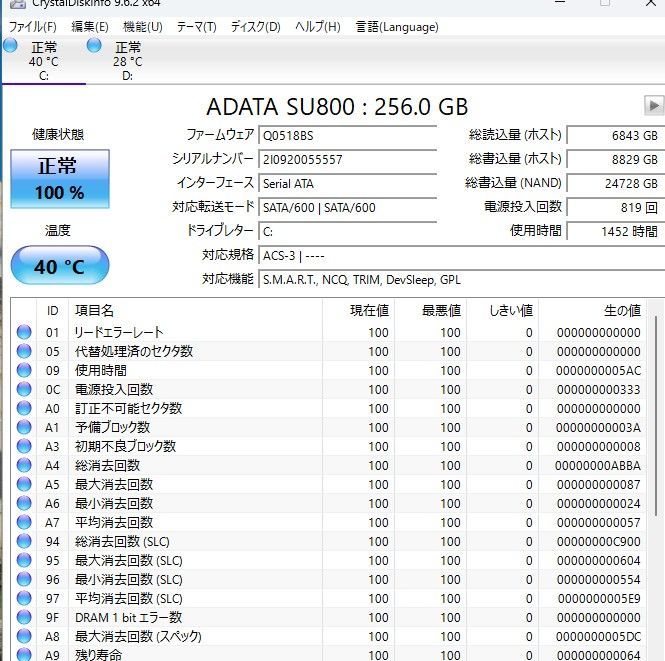This screenshot has width=665, height=661.
Task: Click the power on hours value 1452 時間
Action: [616, 231]
